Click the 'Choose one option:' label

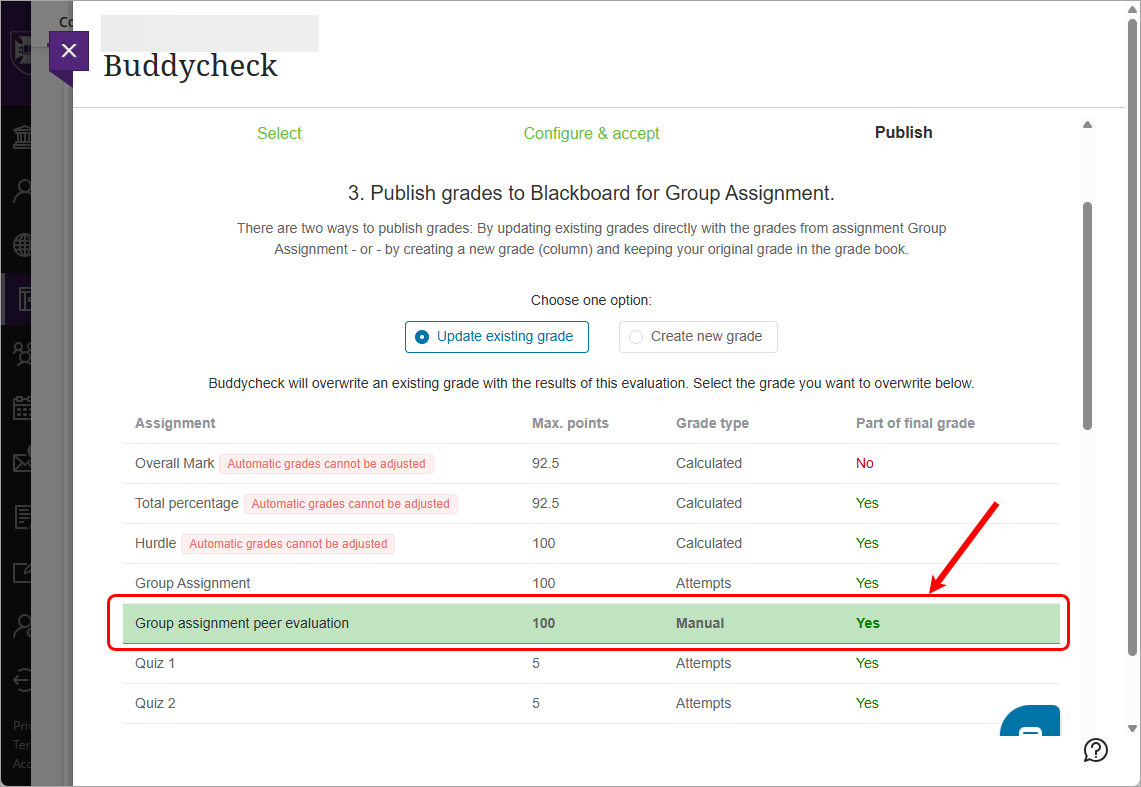pos(591,300)
